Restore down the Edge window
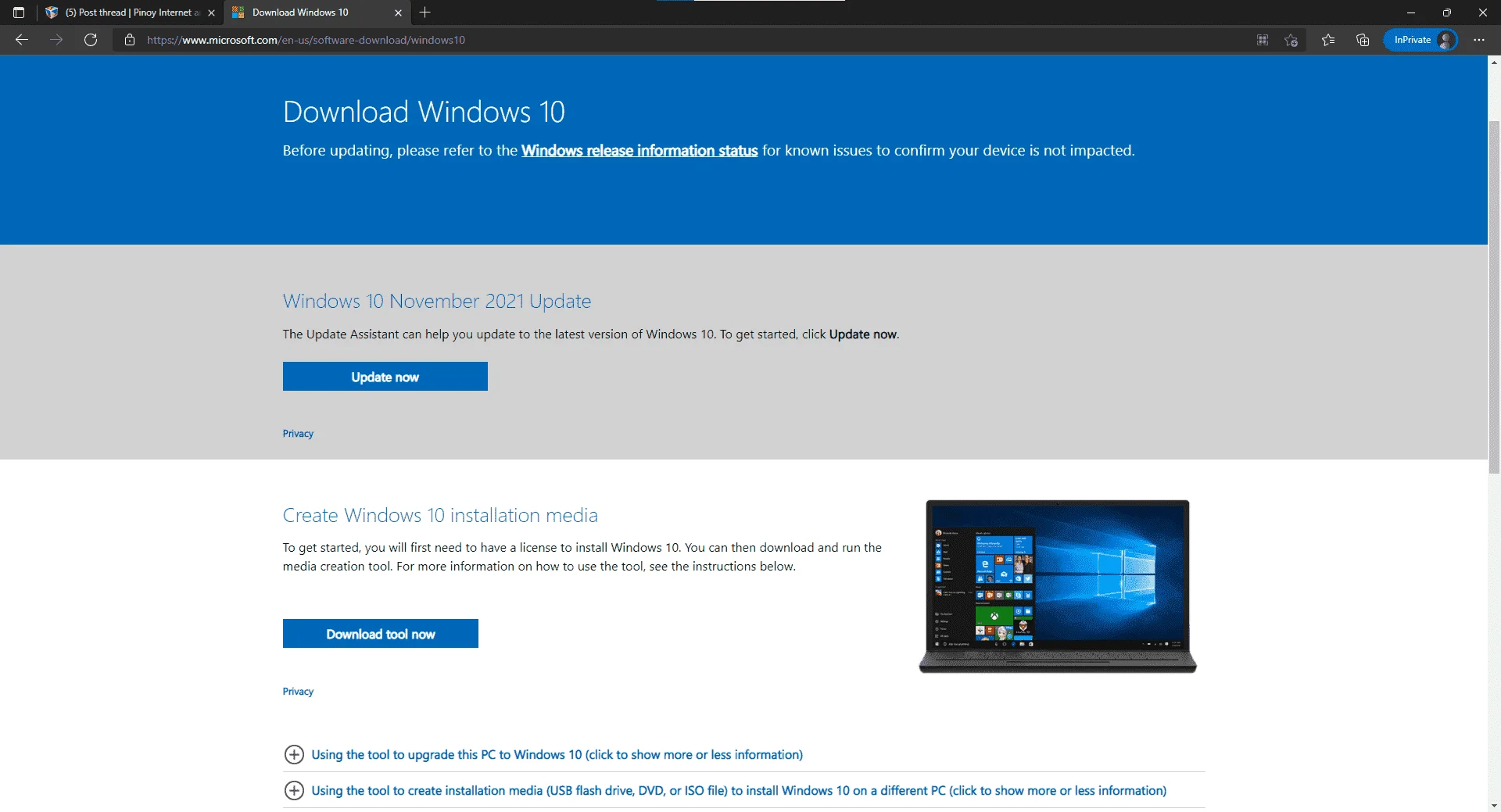 (1447, 13)
